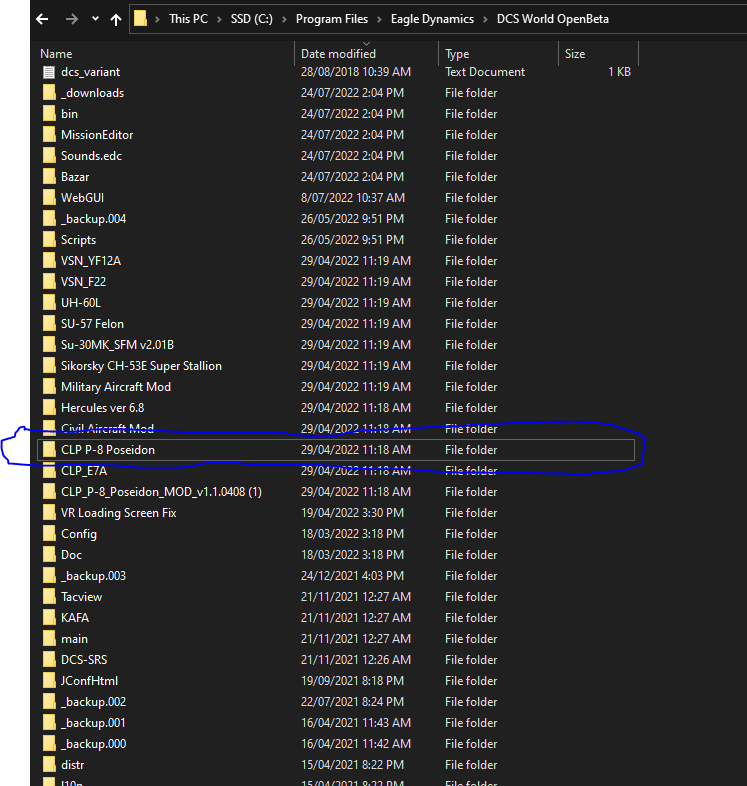The width and height of the screenshot is (747, 786).
Task: Sort by Date modified column header
Action: (x=338, y=54)
